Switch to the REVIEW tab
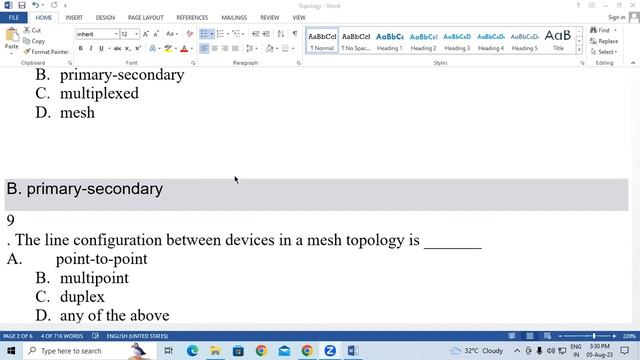The image size is (640, 360). pyautogui.click(x=269, y=18)
